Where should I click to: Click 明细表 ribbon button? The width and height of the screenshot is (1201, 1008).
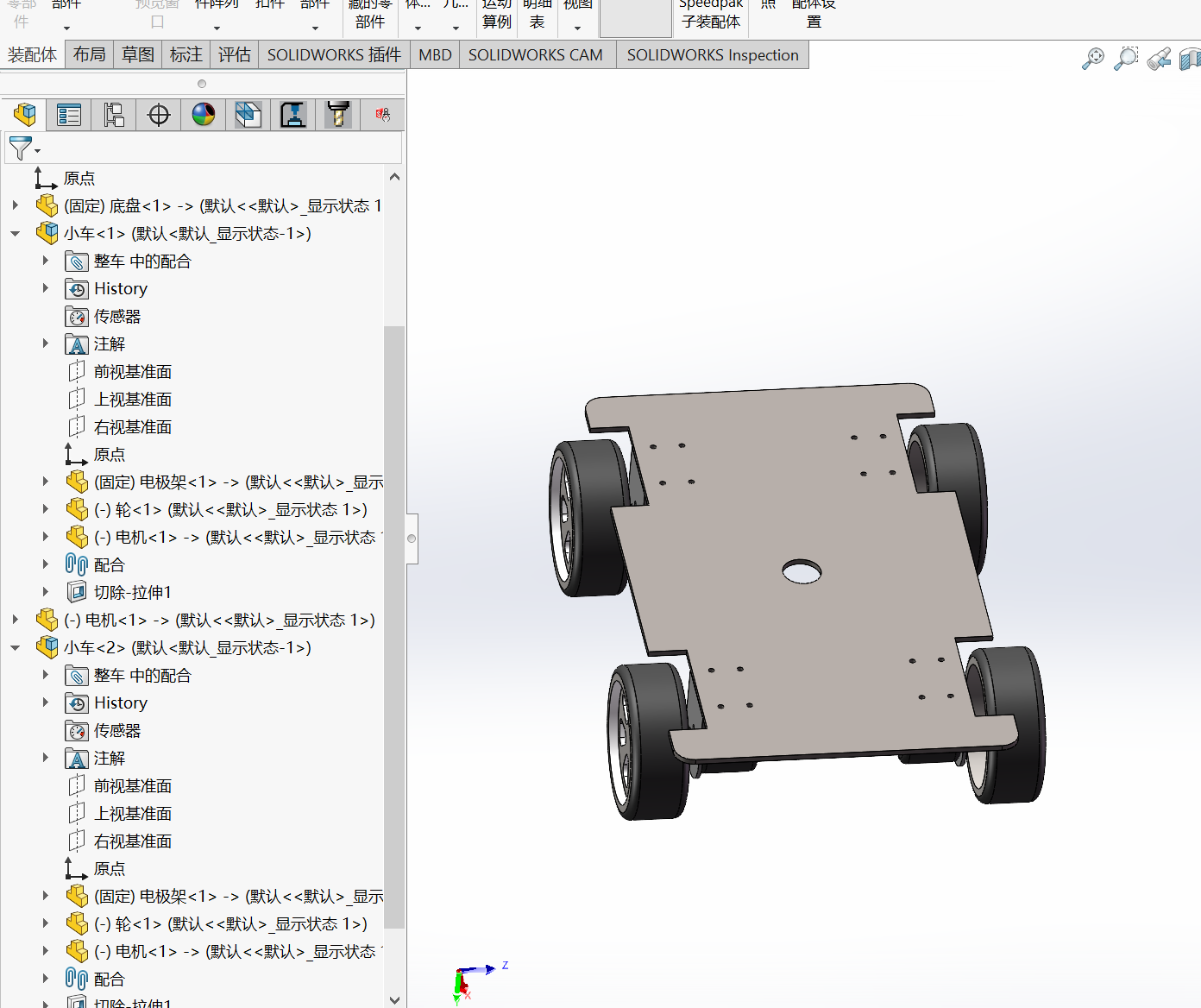coord(538,15)
